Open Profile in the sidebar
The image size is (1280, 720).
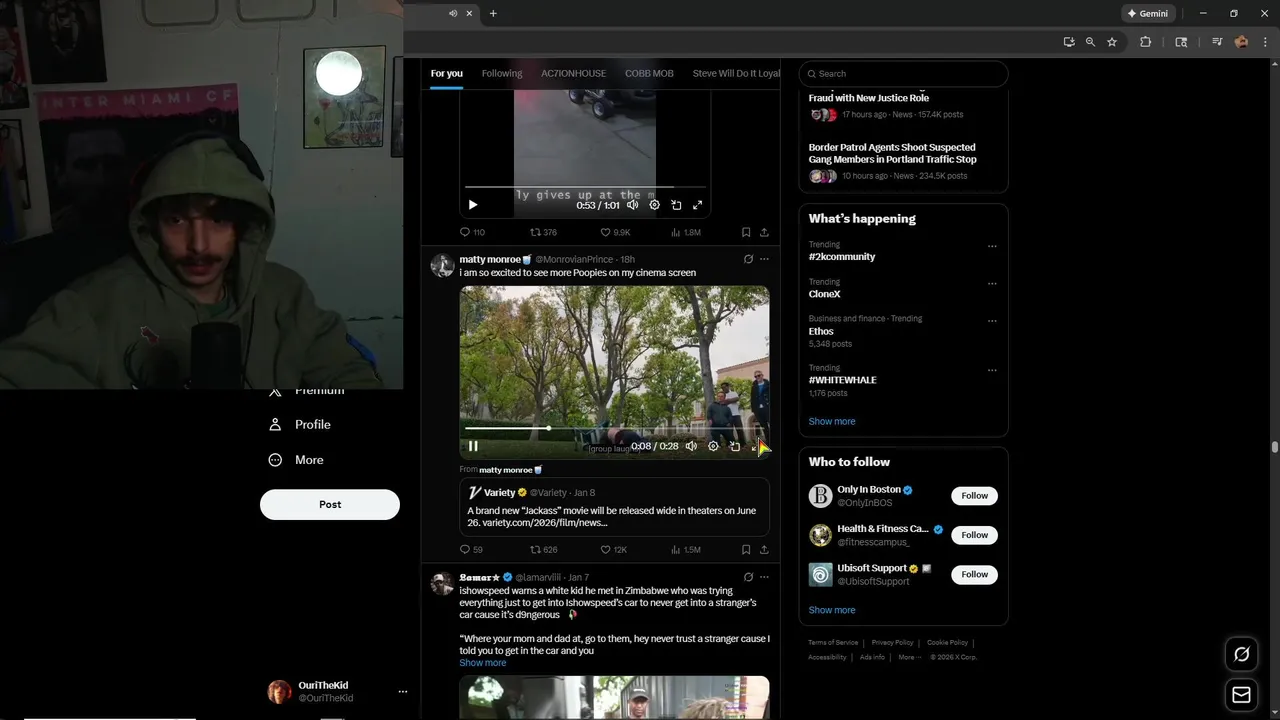(x=300, y=424)
